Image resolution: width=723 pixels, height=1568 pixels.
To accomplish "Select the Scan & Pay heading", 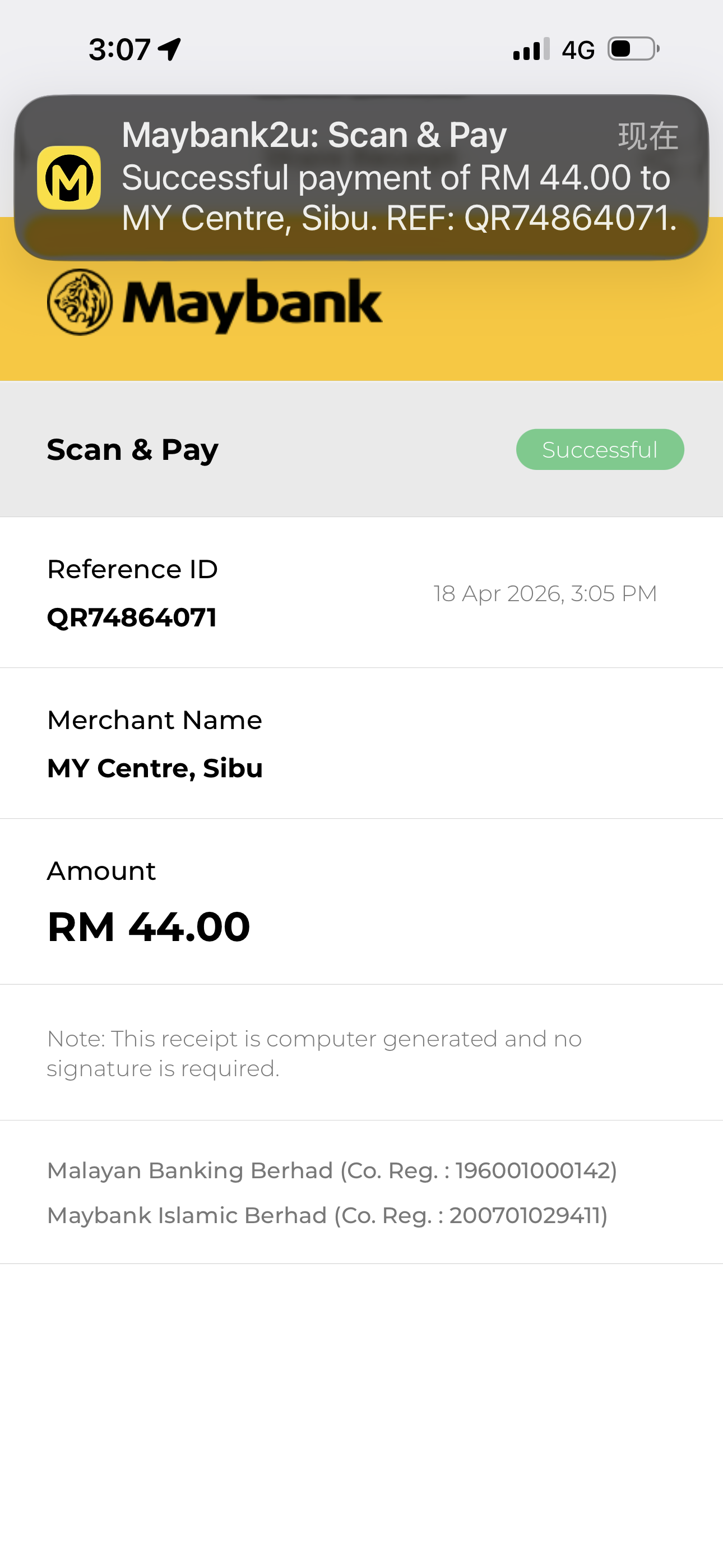I will (133, 450).
